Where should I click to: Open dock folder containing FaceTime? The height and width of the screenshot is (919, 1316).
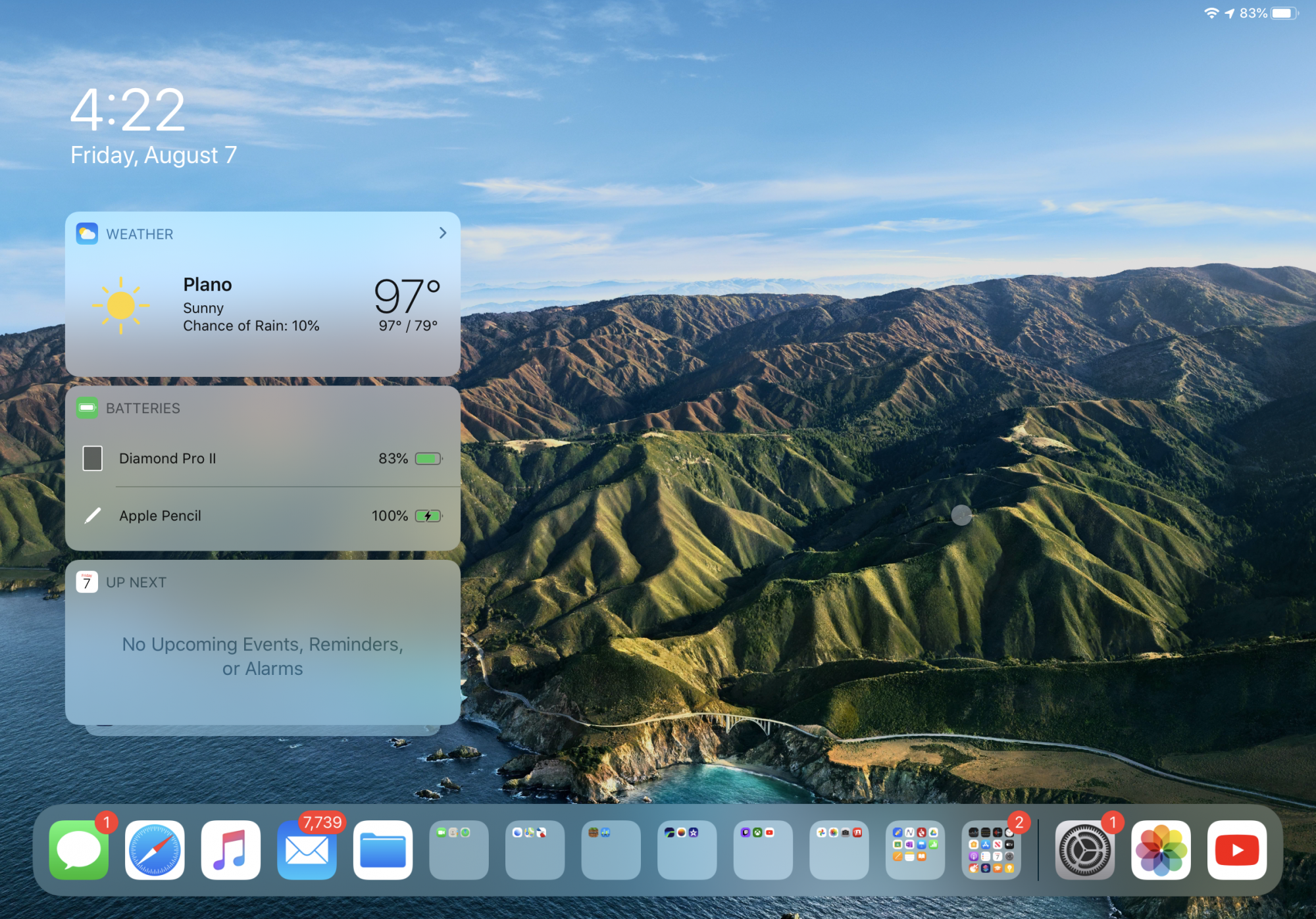point(459,849)
